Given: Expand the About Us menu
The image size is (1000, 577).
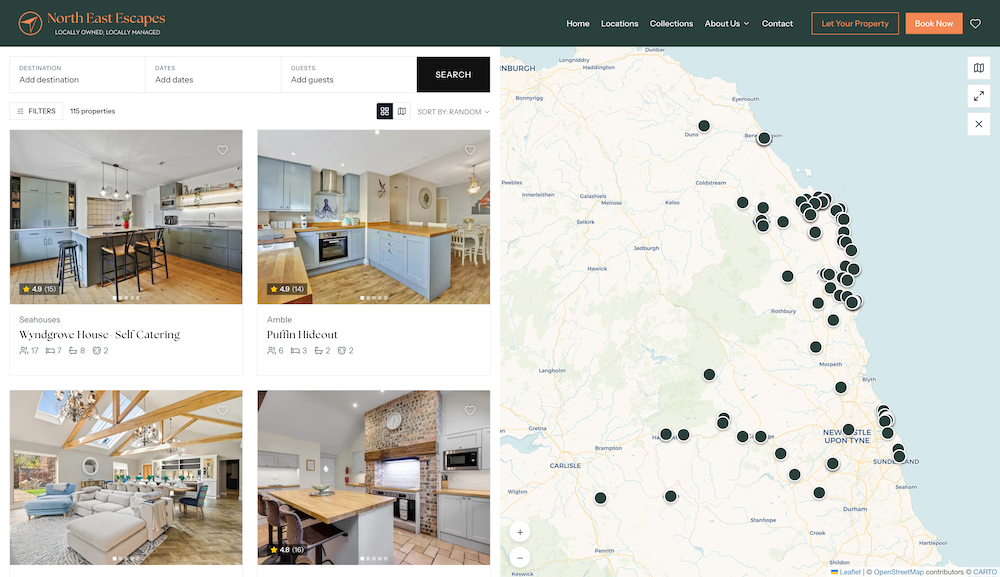Looking at the screenshot, I should click(x=726, y=24).
